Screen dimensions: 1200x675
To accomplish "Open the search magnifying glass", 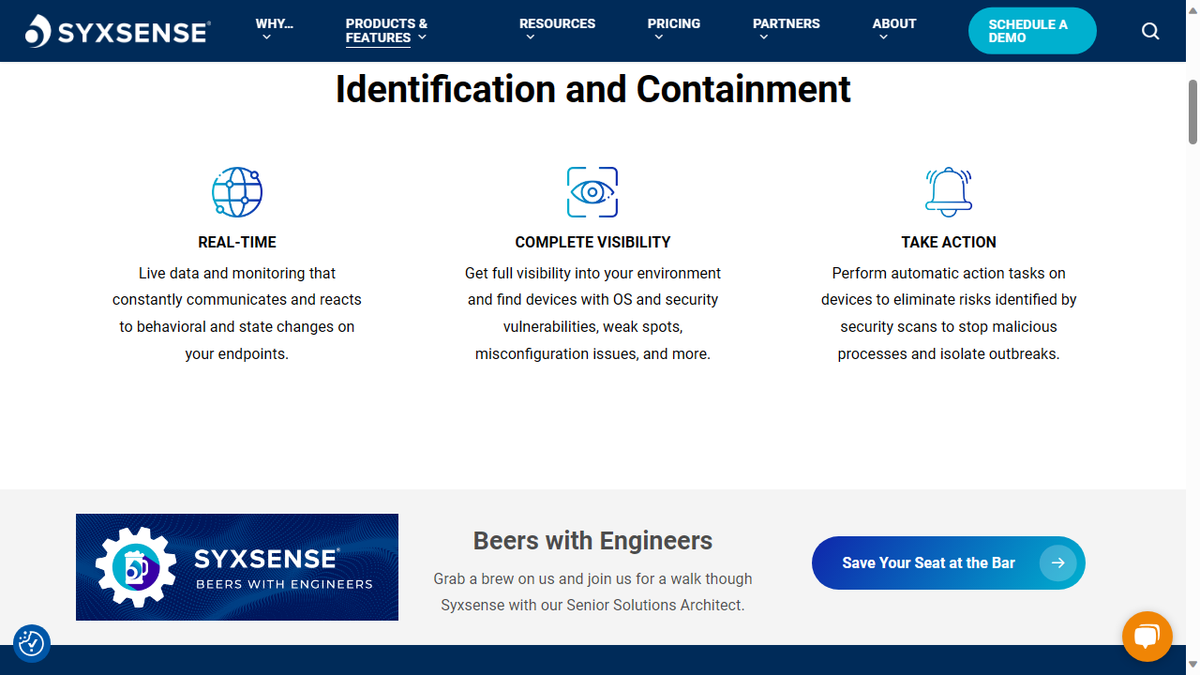I will (x=1150, y=31).
